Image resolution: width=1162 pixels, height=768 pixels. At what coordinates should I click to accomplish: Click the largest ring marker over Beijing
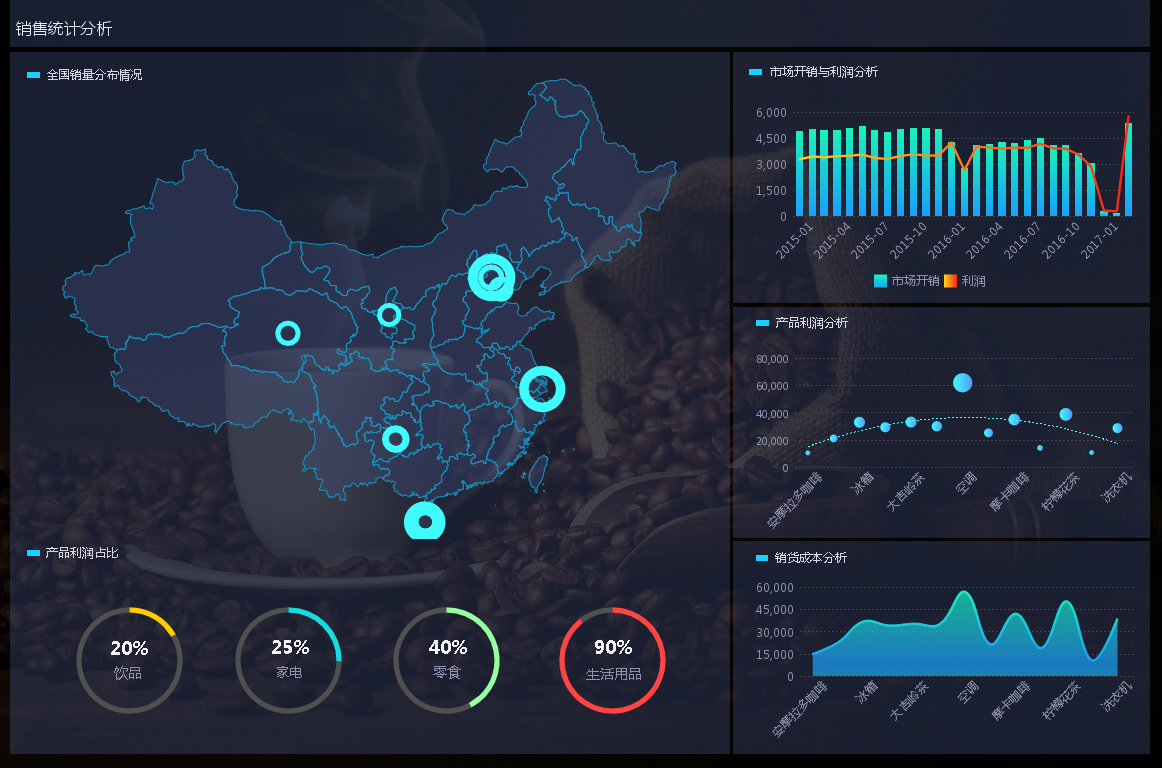click(491, 278)
